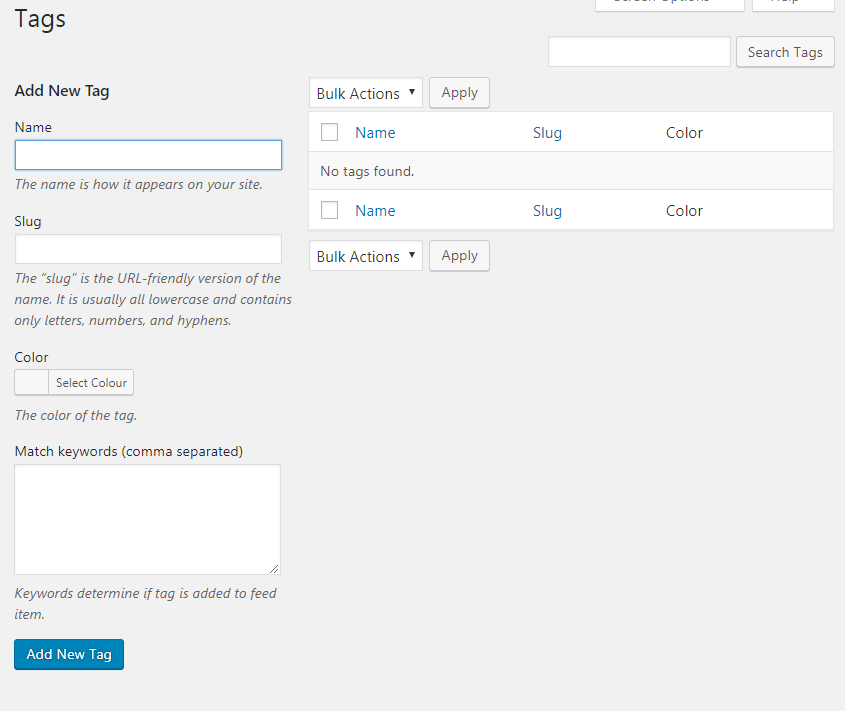Sort by Slug in table header

(x=547, y=133)
